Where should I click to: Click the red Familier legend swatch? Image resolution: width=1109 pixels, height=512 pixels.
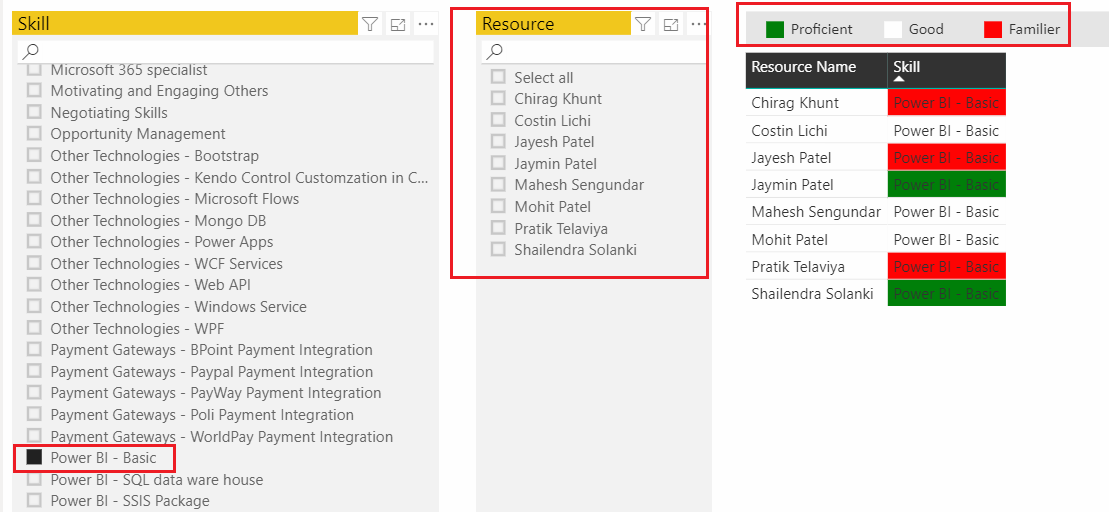click(x=993, y=30)
